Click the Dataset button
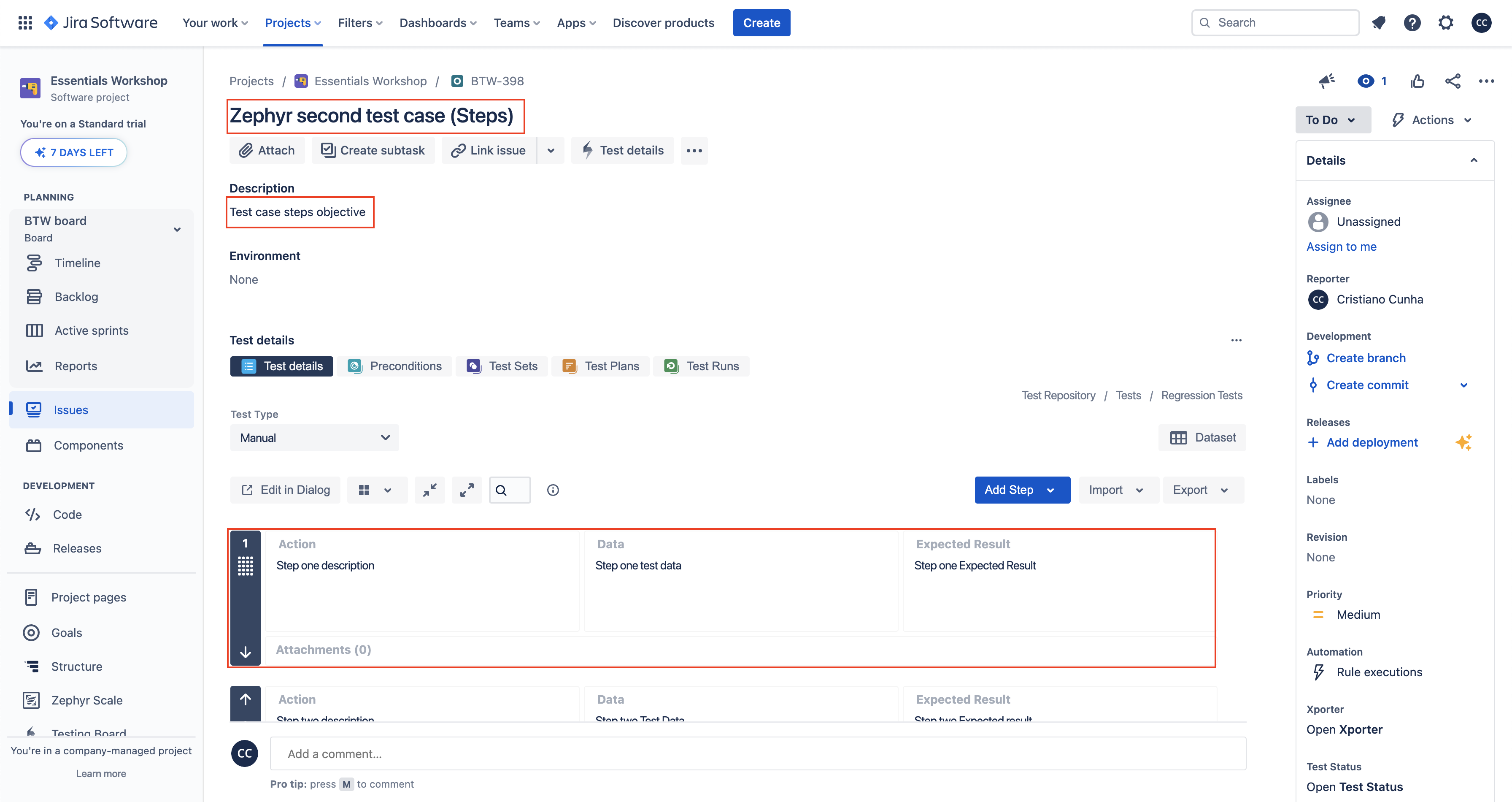Image resolution: width=1512 pixels, height=802 pixels. 1202,438
